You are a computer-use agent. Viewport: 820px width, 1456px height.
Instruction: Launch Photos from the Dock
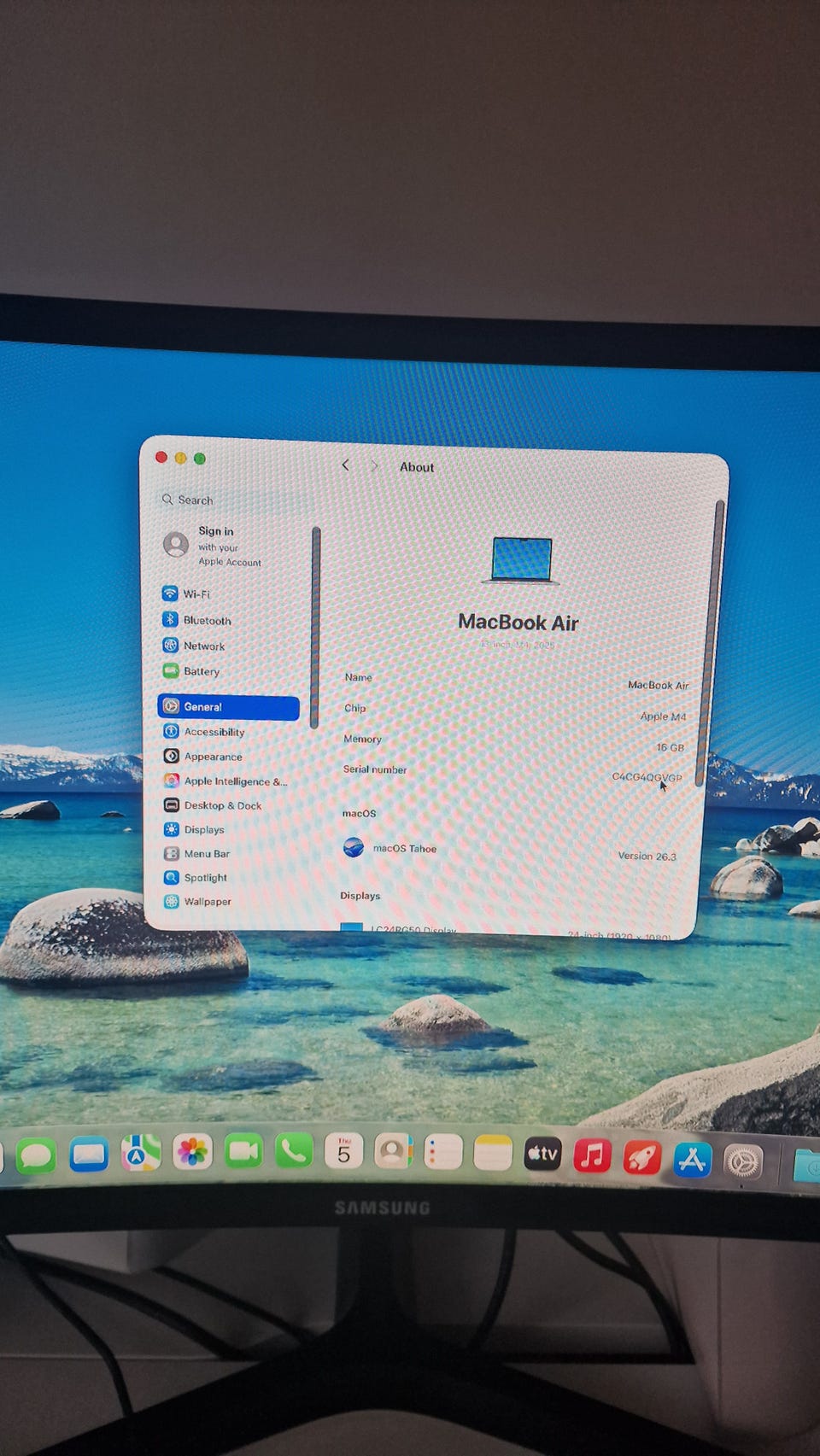click(x=192, y=1153)
